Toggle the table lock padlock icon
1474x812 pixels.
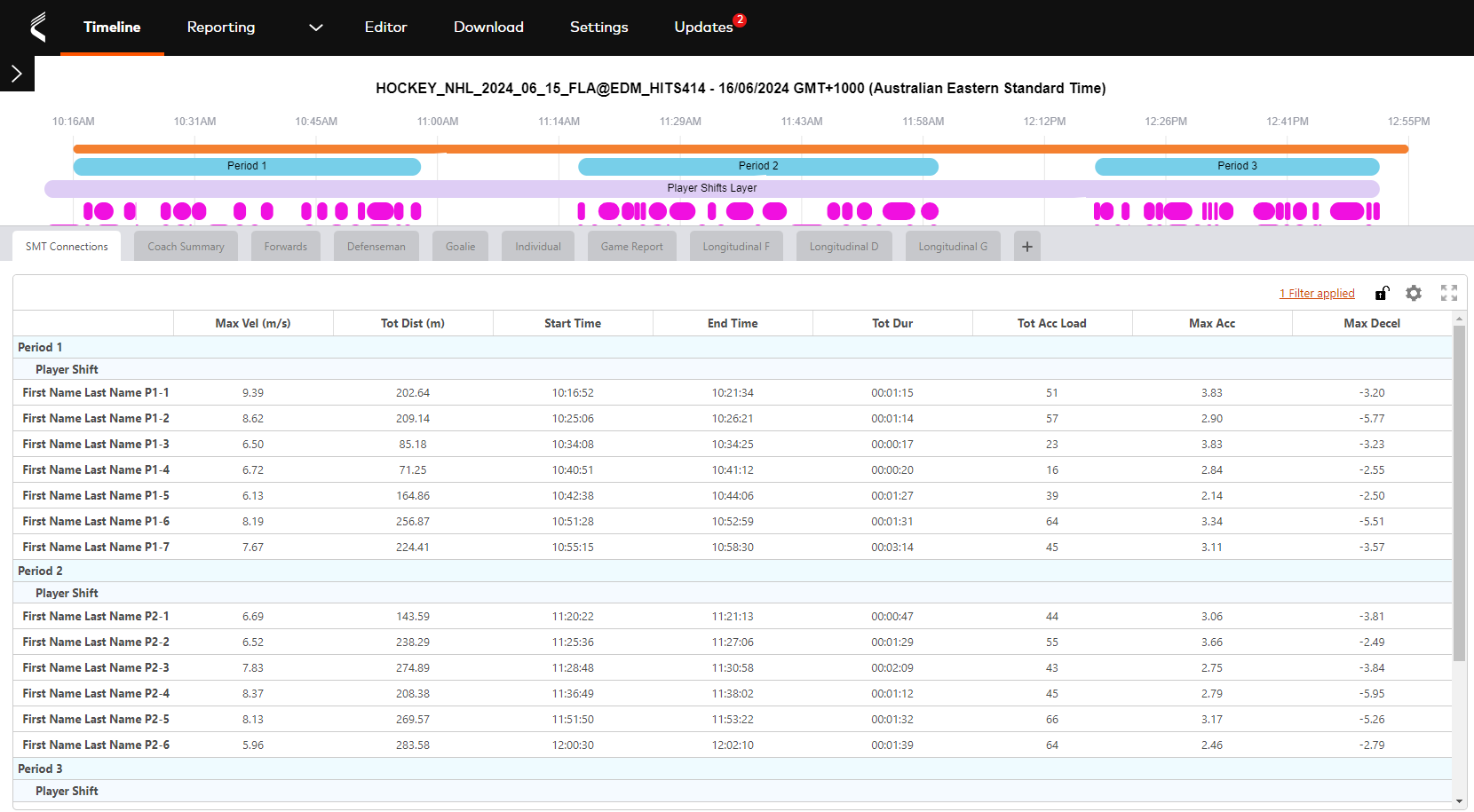[x=1382, y=293]
